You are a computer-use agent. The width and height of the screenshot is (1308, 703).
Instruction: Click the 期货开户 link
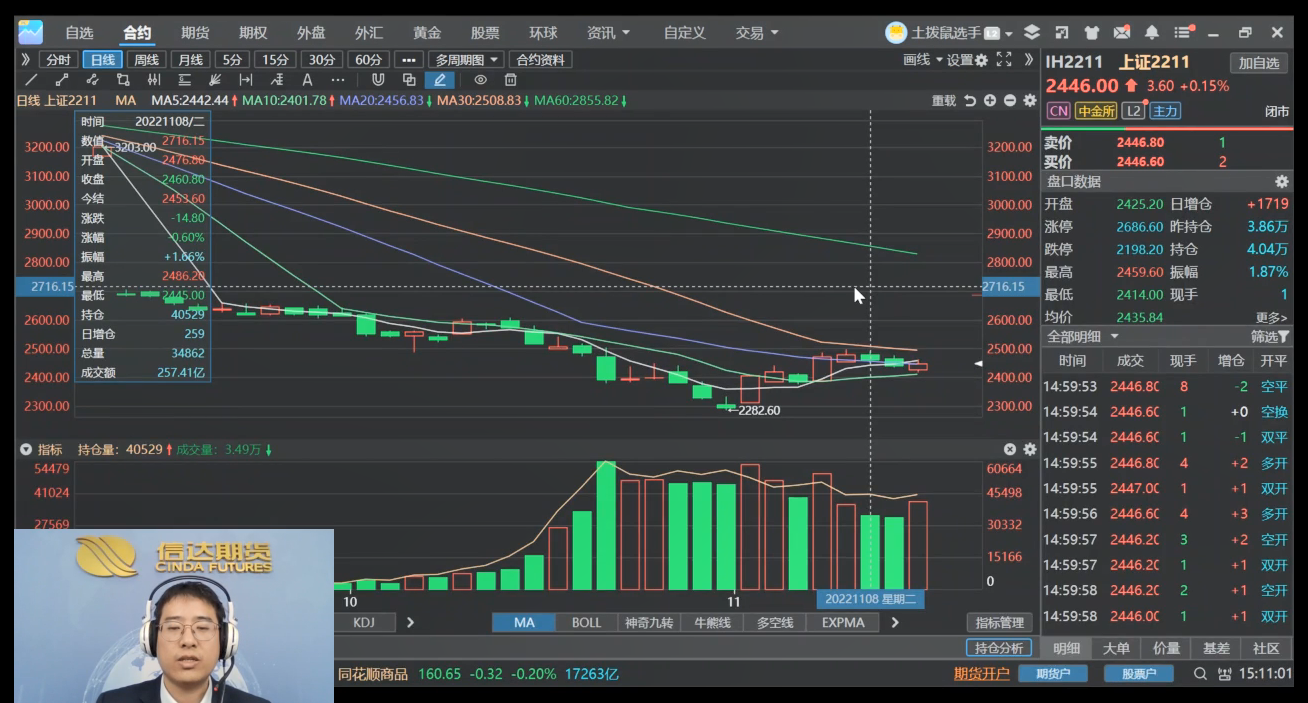(x=981, y=674)
